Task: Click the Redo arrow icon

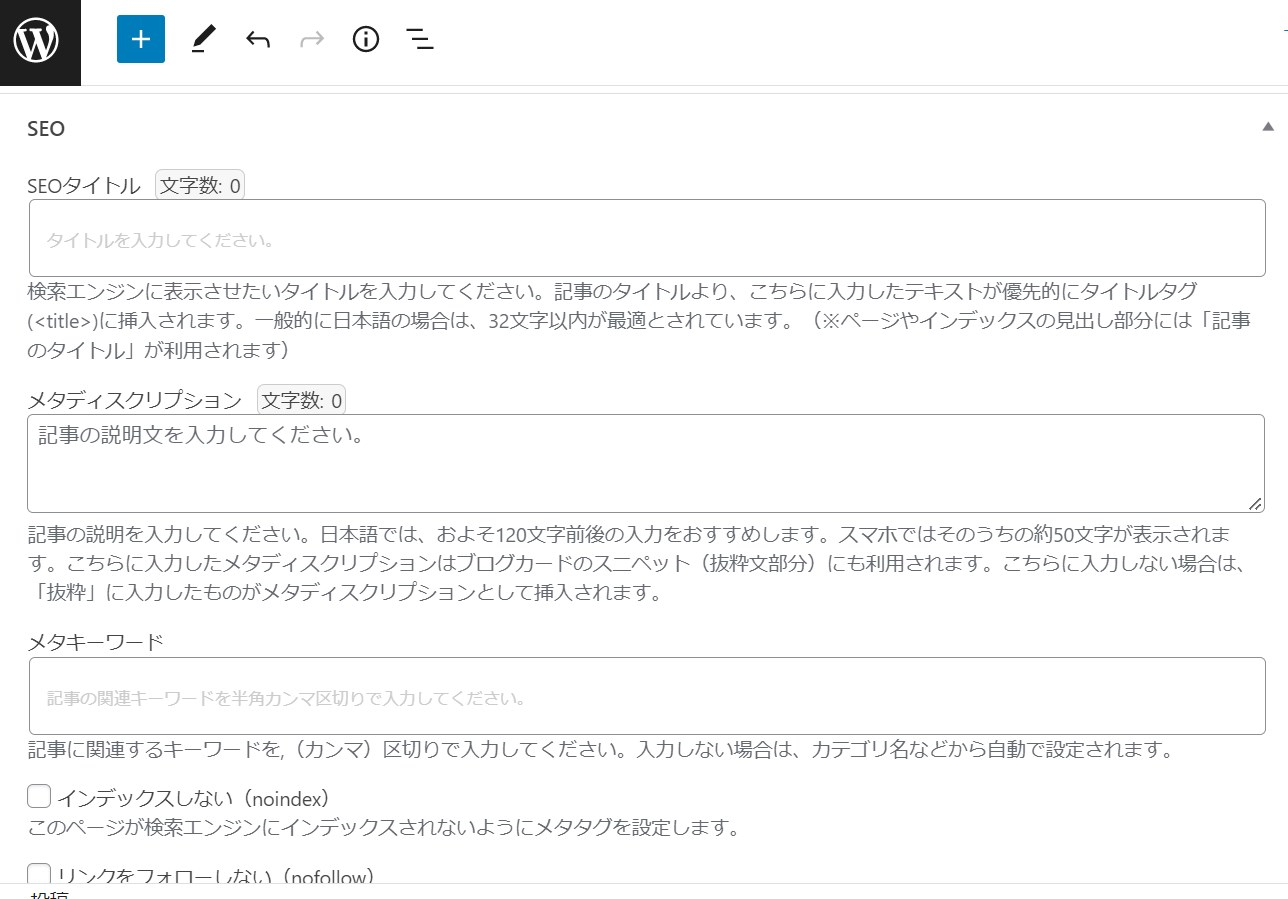Action: coord(311,39)
